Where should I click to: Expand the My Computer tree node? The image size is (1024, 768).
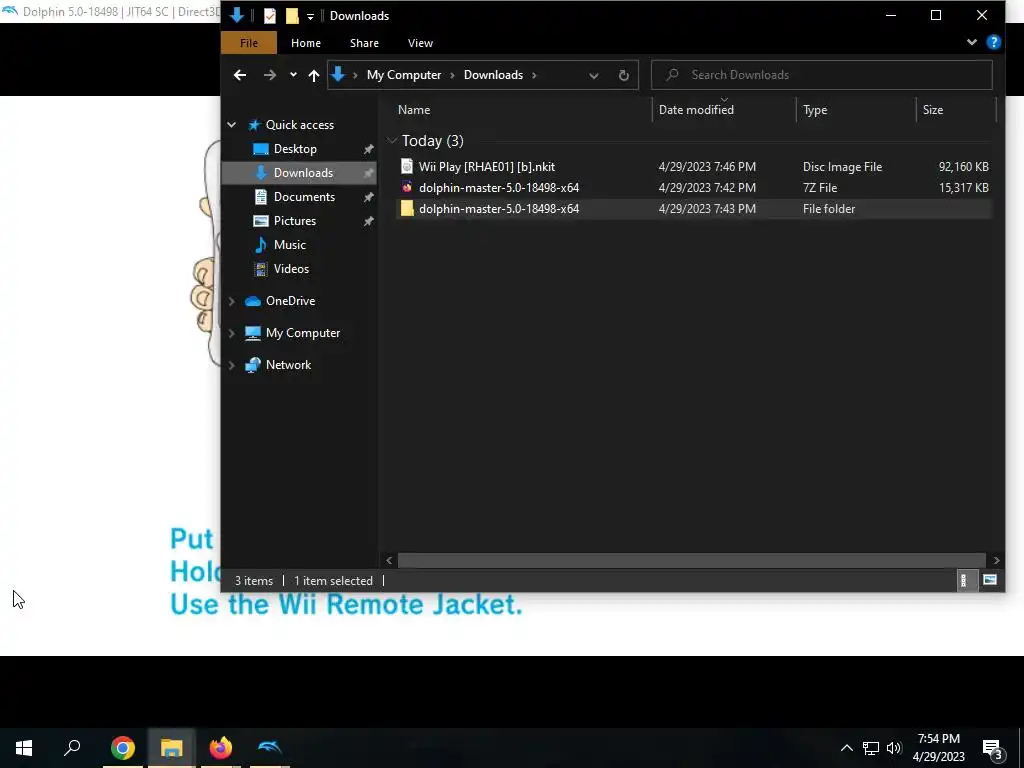click(x=232, y=333)
